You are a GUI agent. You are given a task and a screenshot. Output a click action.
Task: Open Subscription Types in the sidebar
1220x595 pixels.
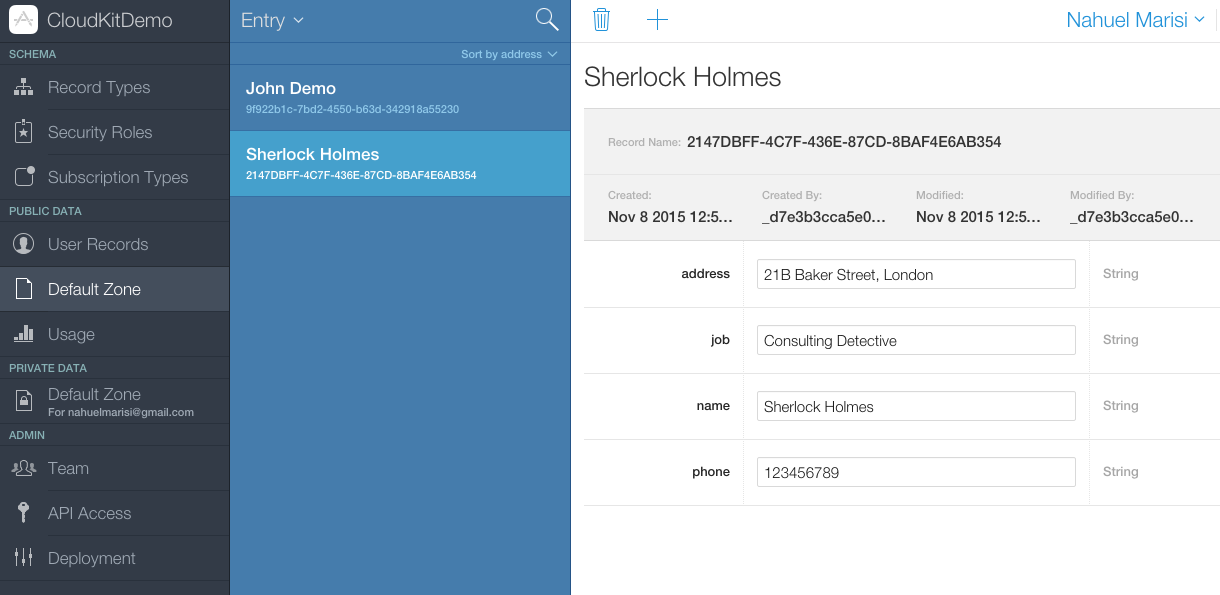coord(114,177)
